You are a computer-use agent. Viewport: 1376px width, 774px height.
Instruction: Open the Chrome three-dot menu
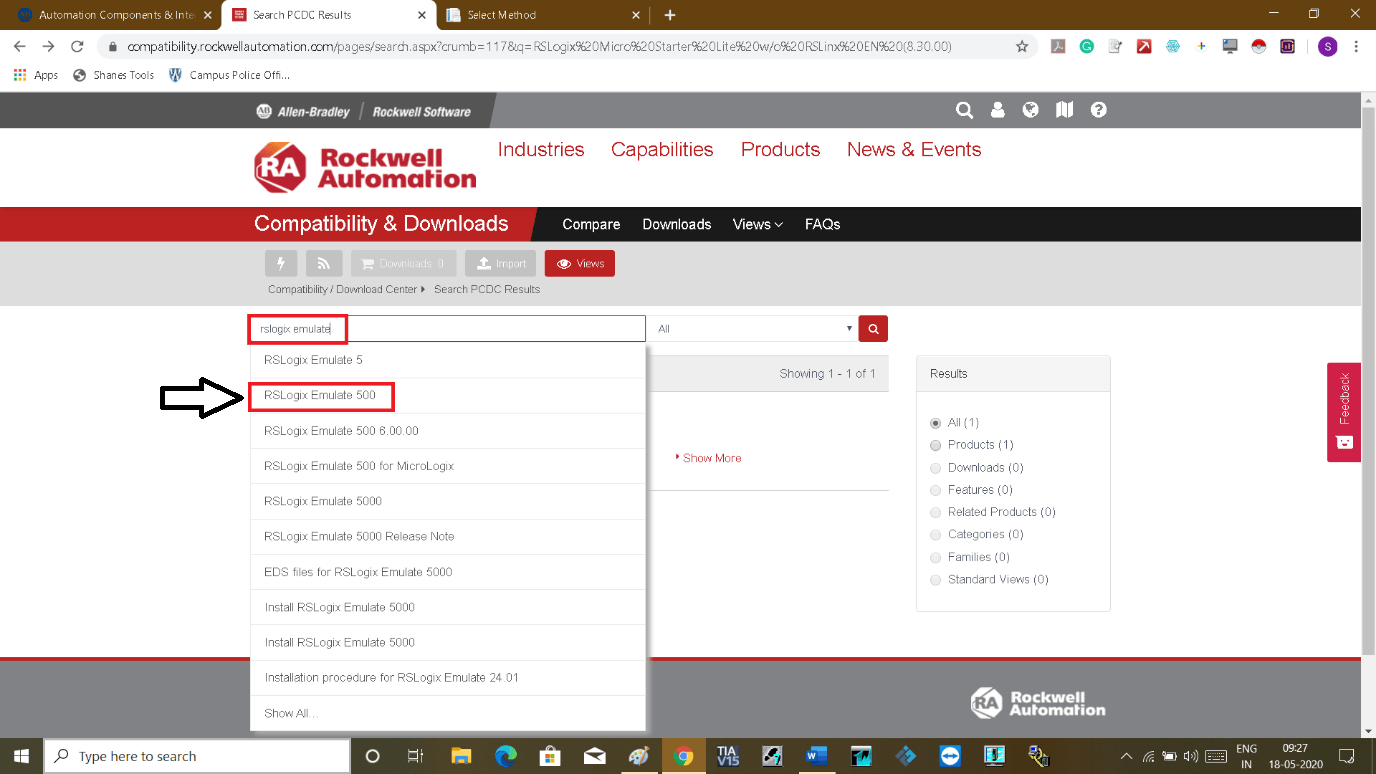tap(1356, 46)
